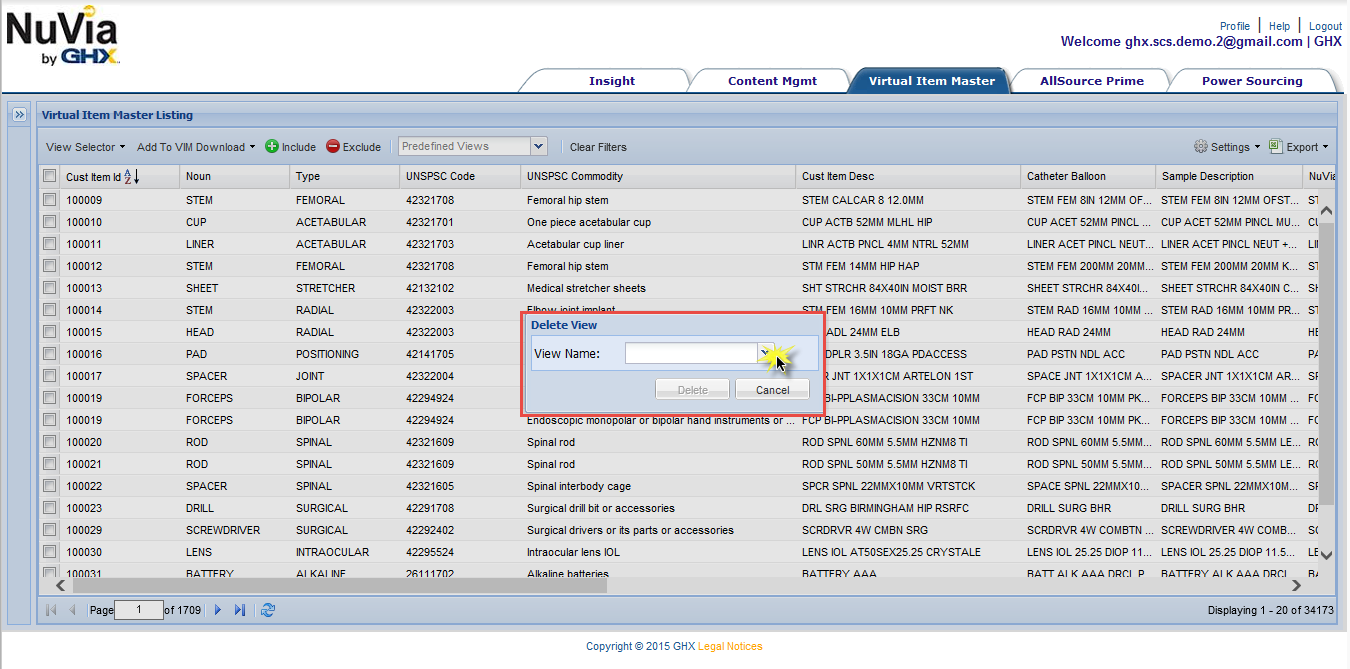Click Clear Filters button

(x=598, y=147)
